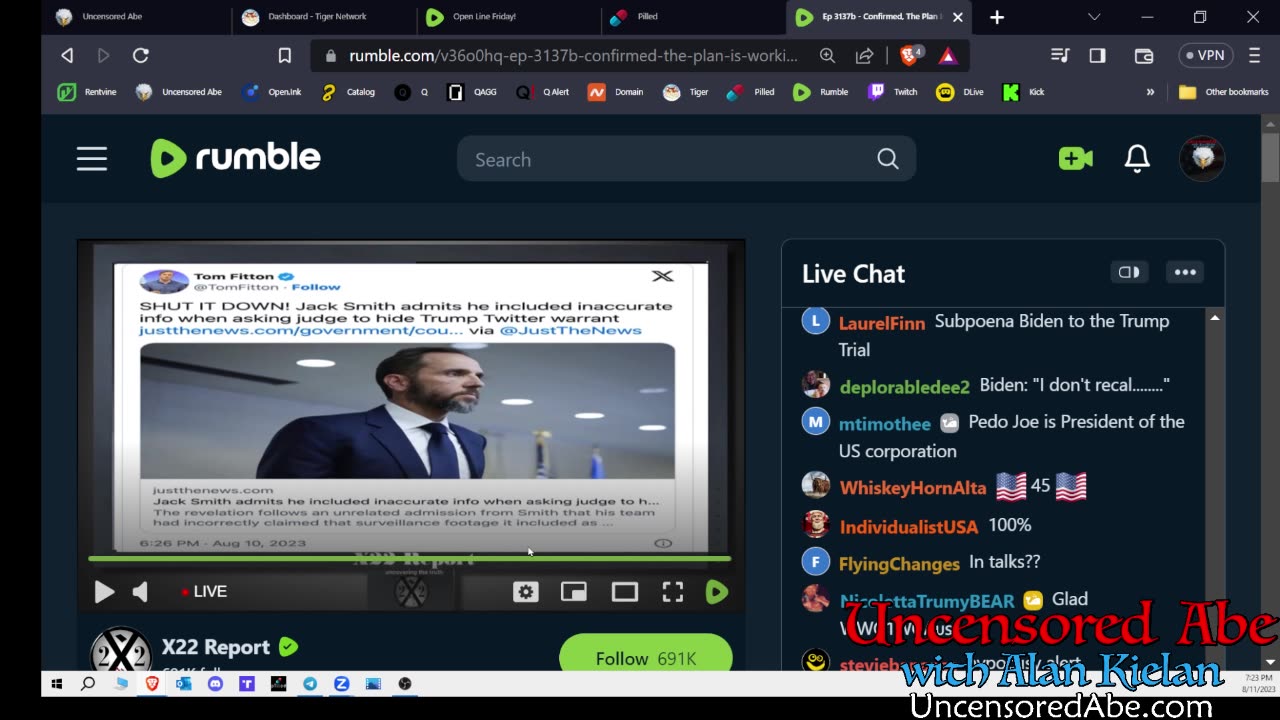The width and height of the screenshot is (1280, 720).
Task: Click the Rumble logo
Action: (x=236, y=158)
